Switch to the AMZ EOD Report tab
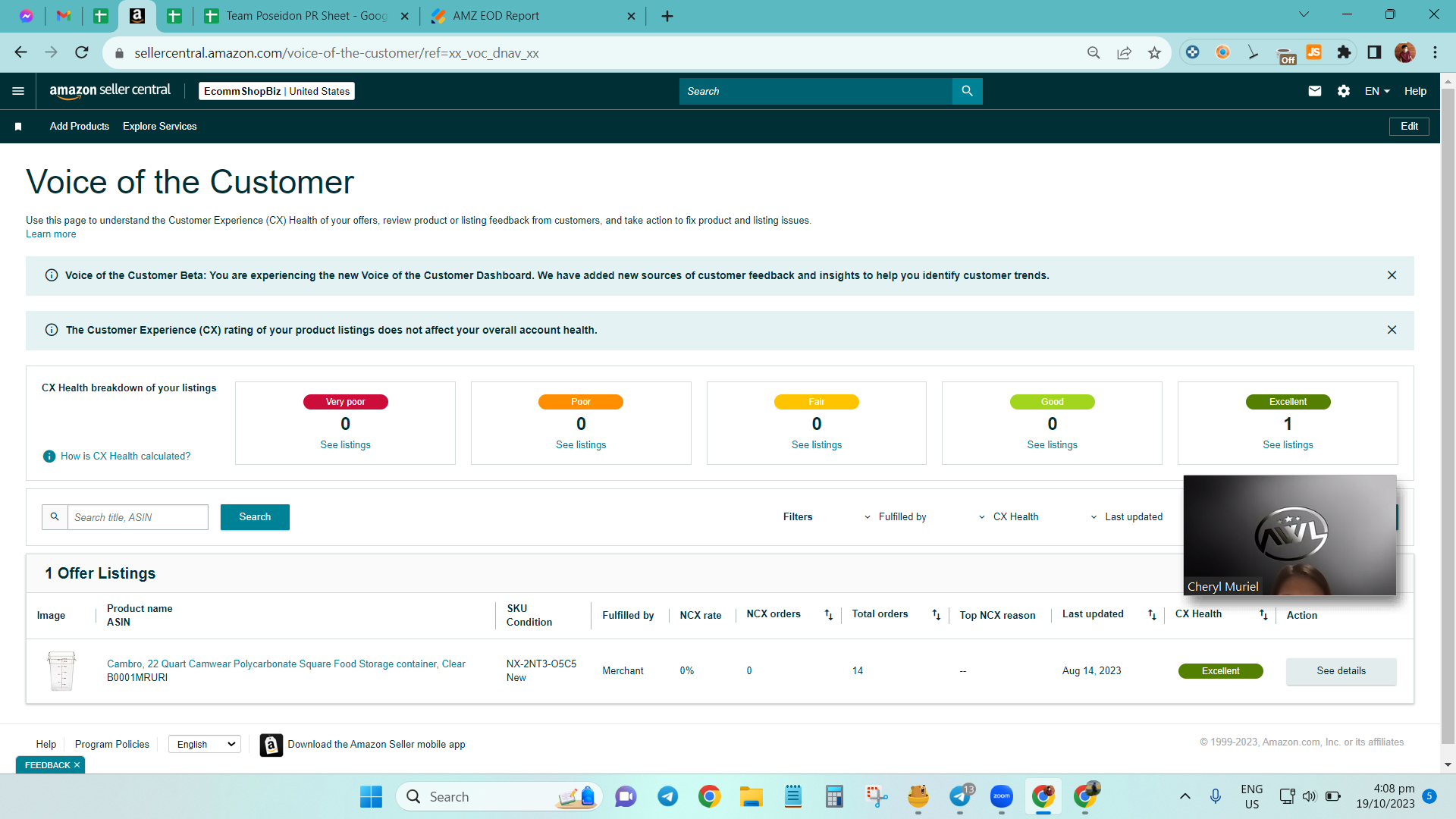The width and height of the screenshot is (1456, 819). [533, 16]
